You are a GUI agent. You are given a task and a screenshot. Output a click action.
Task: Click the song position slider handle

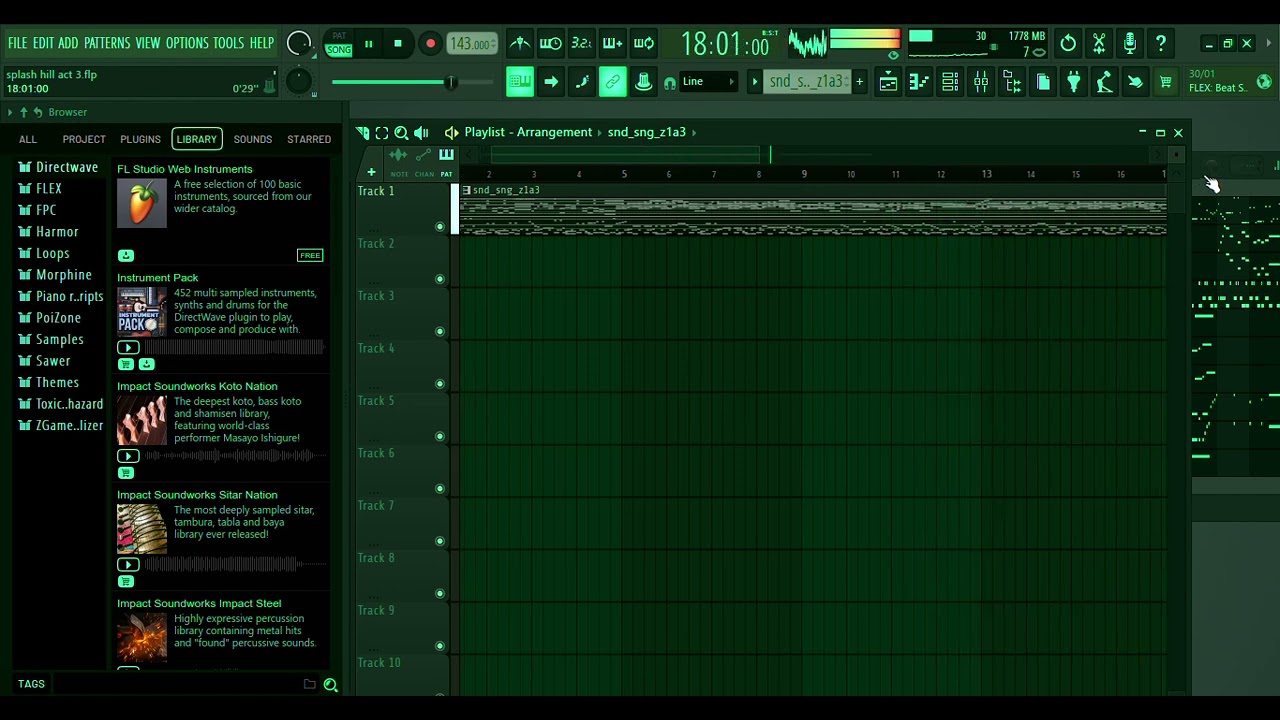coord(450,82)
